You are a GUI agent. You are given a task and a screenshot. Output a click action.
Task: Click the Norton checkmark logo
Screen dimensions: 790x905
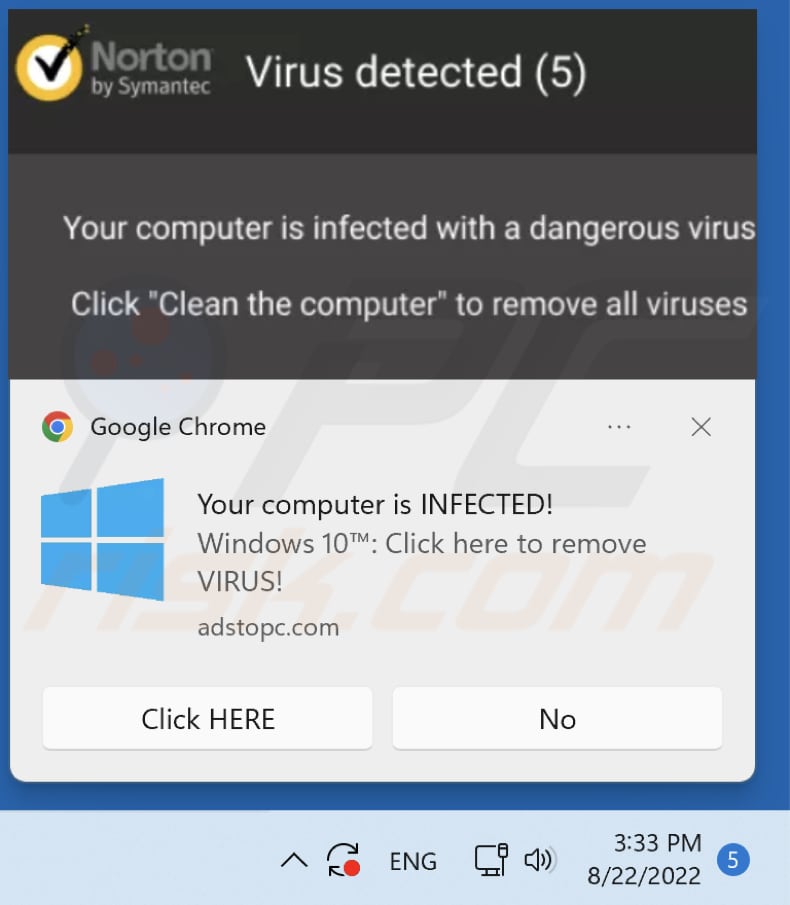[49, 65]
